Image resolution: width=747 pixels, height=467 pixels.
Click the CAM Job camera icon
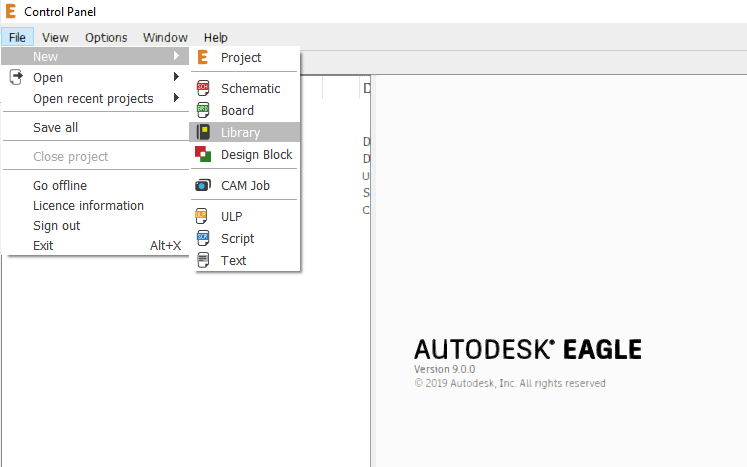click(202, 185)
